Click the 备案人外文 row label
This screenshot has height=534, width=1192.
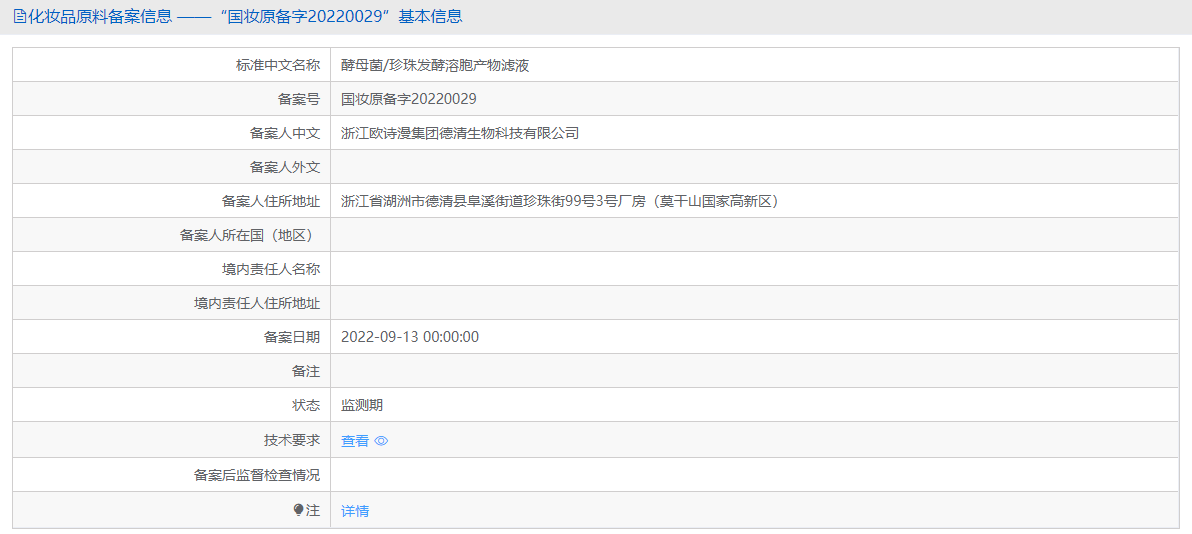(x=285, y=167)
